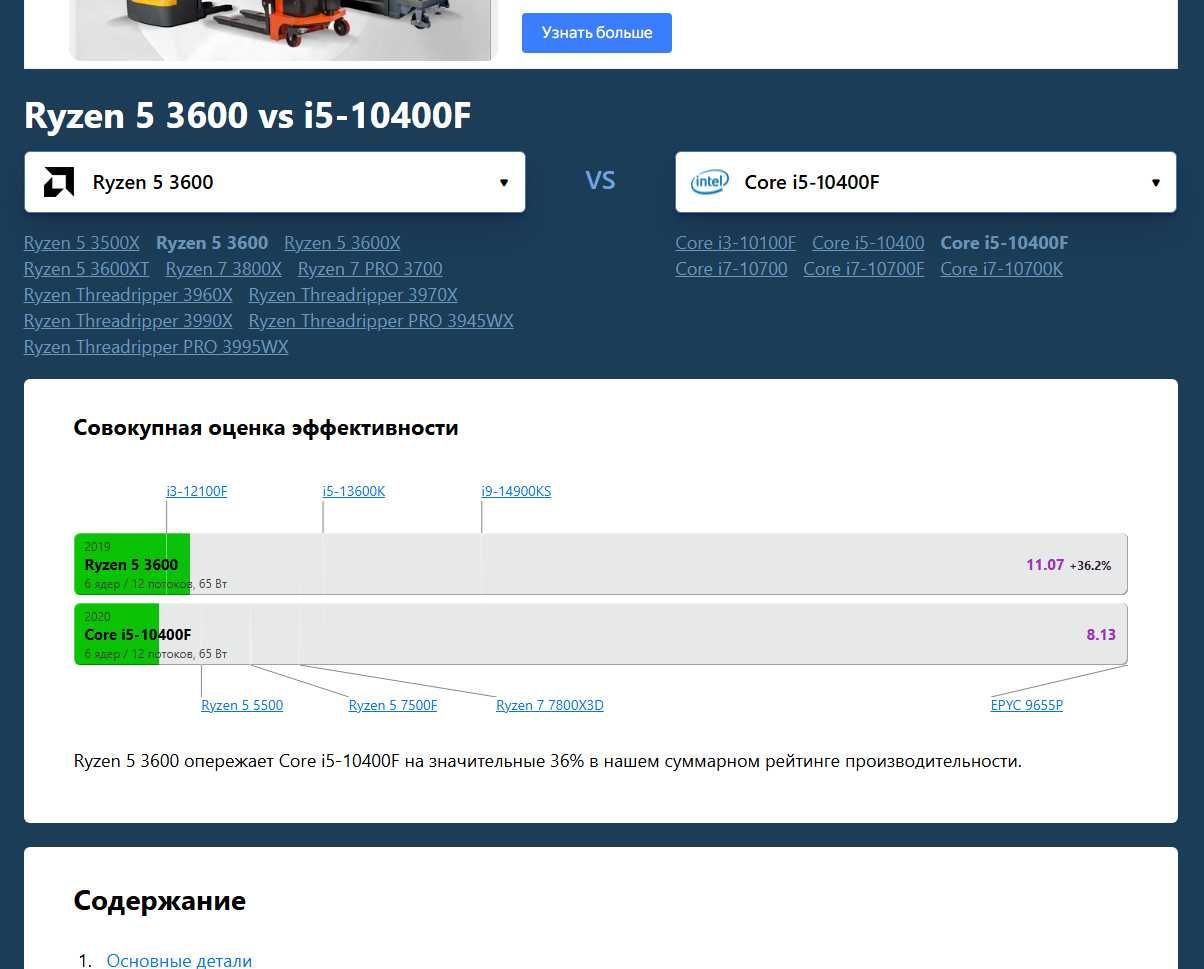
Task: Click the EPYC 9655P chart link
Action: tap(1027, 705)
